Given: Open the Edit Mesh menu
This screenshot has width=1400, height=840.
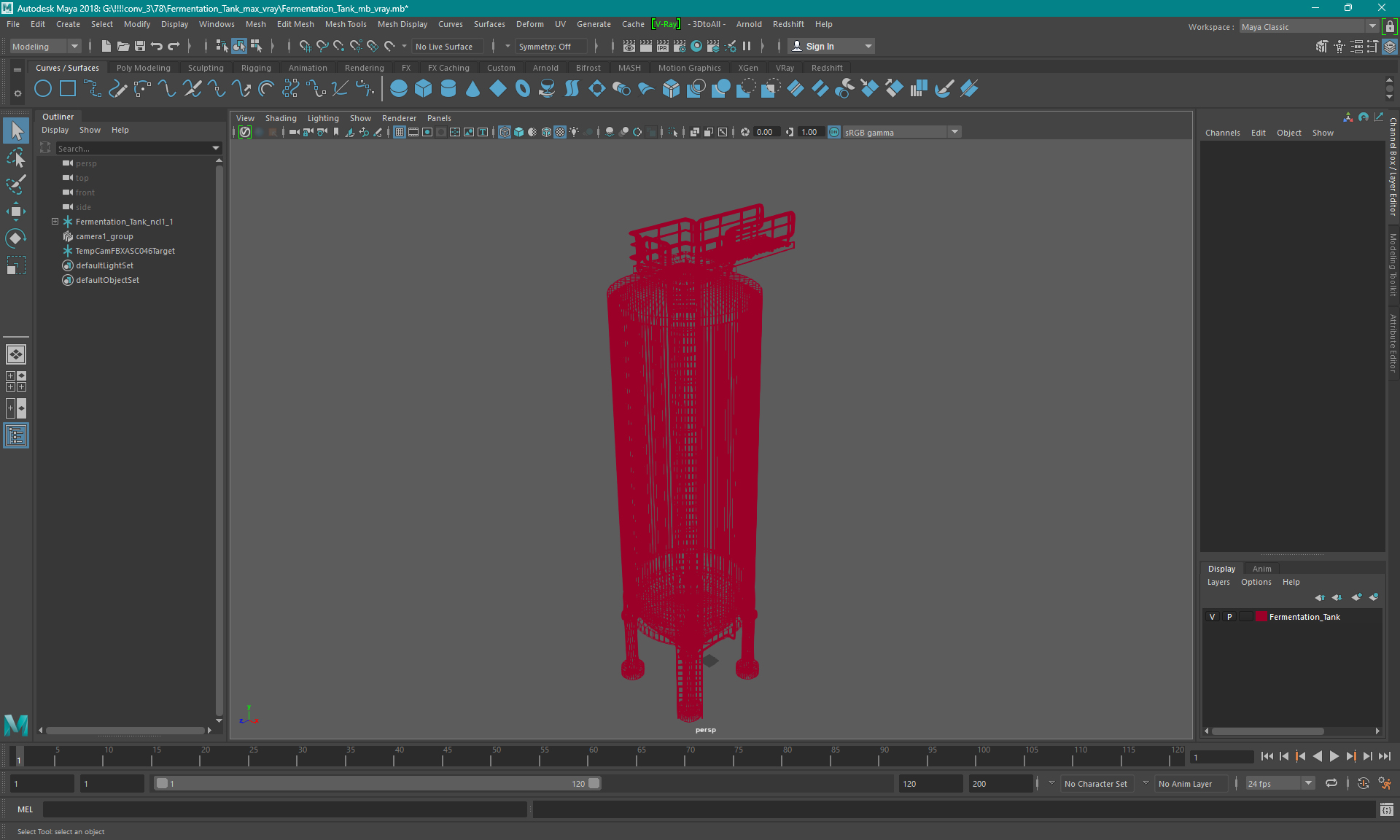Looking at the screenshot, I should 295,24.
